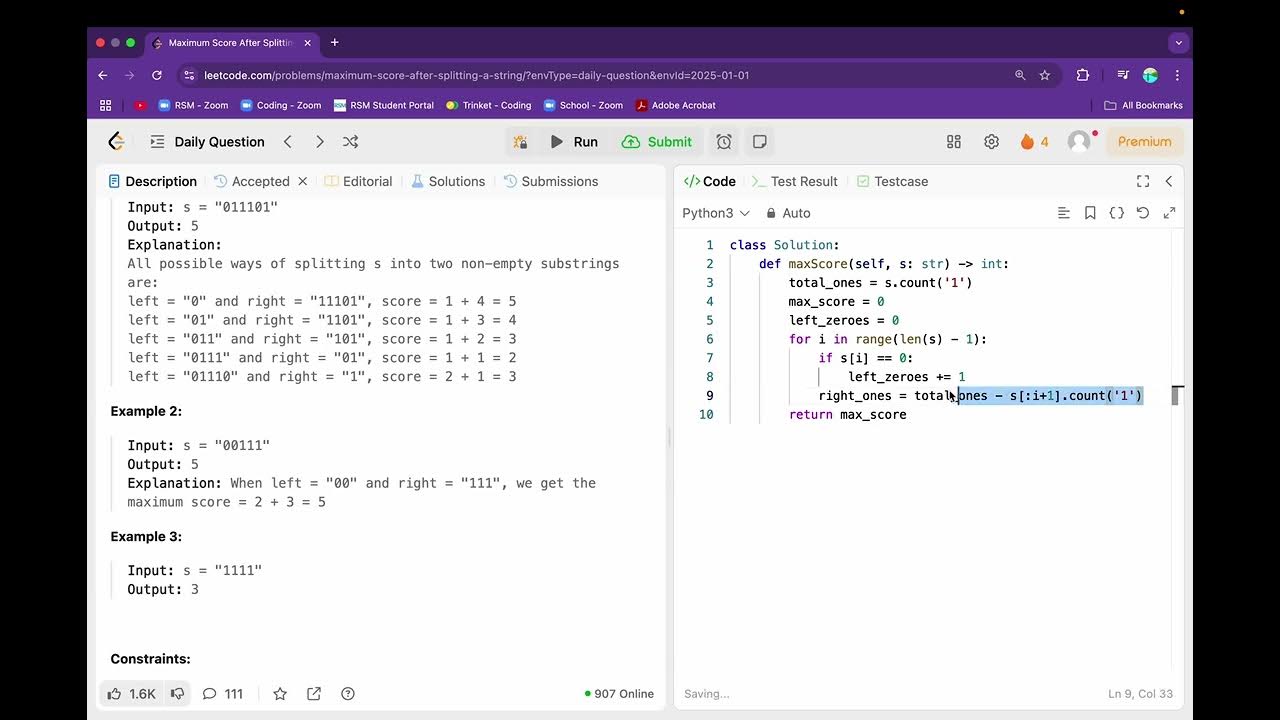This screenshot has height=720, width=1280.
Task: Open the 111 comments
Action: coord(222,693)
